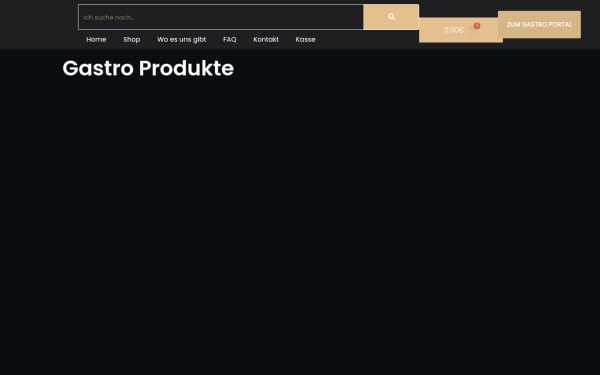Open the Shop menu item
This screenshot has width=600, height=375.
pyautogui.click(x=132, y=39)
